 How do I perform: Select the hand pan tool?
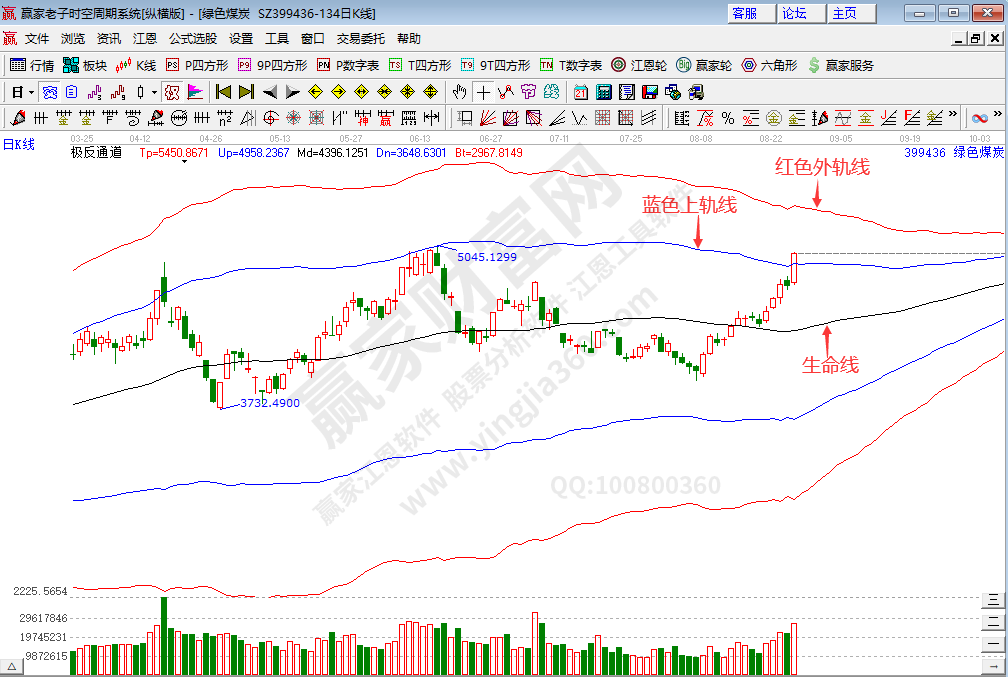[x=459, y=92]
